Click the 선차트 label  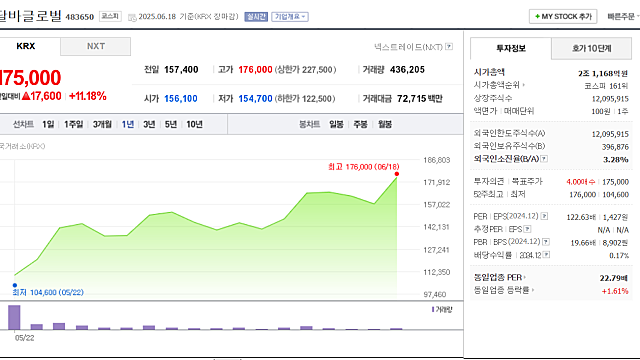[23, 124]
